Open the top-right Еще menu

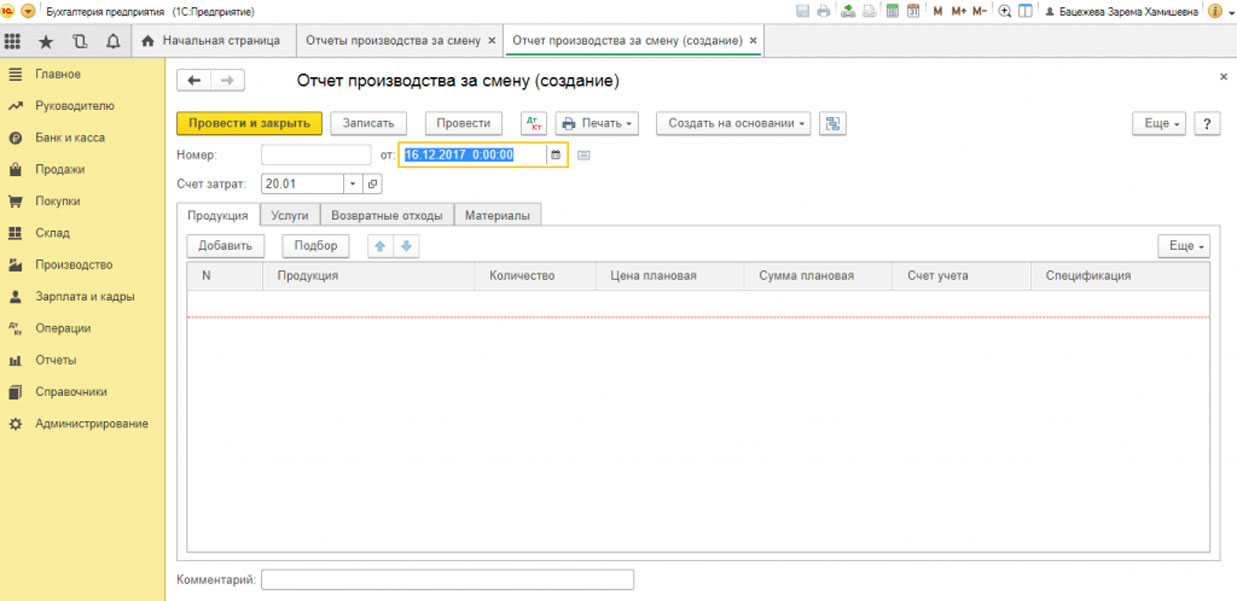(x=1161, y=123)
